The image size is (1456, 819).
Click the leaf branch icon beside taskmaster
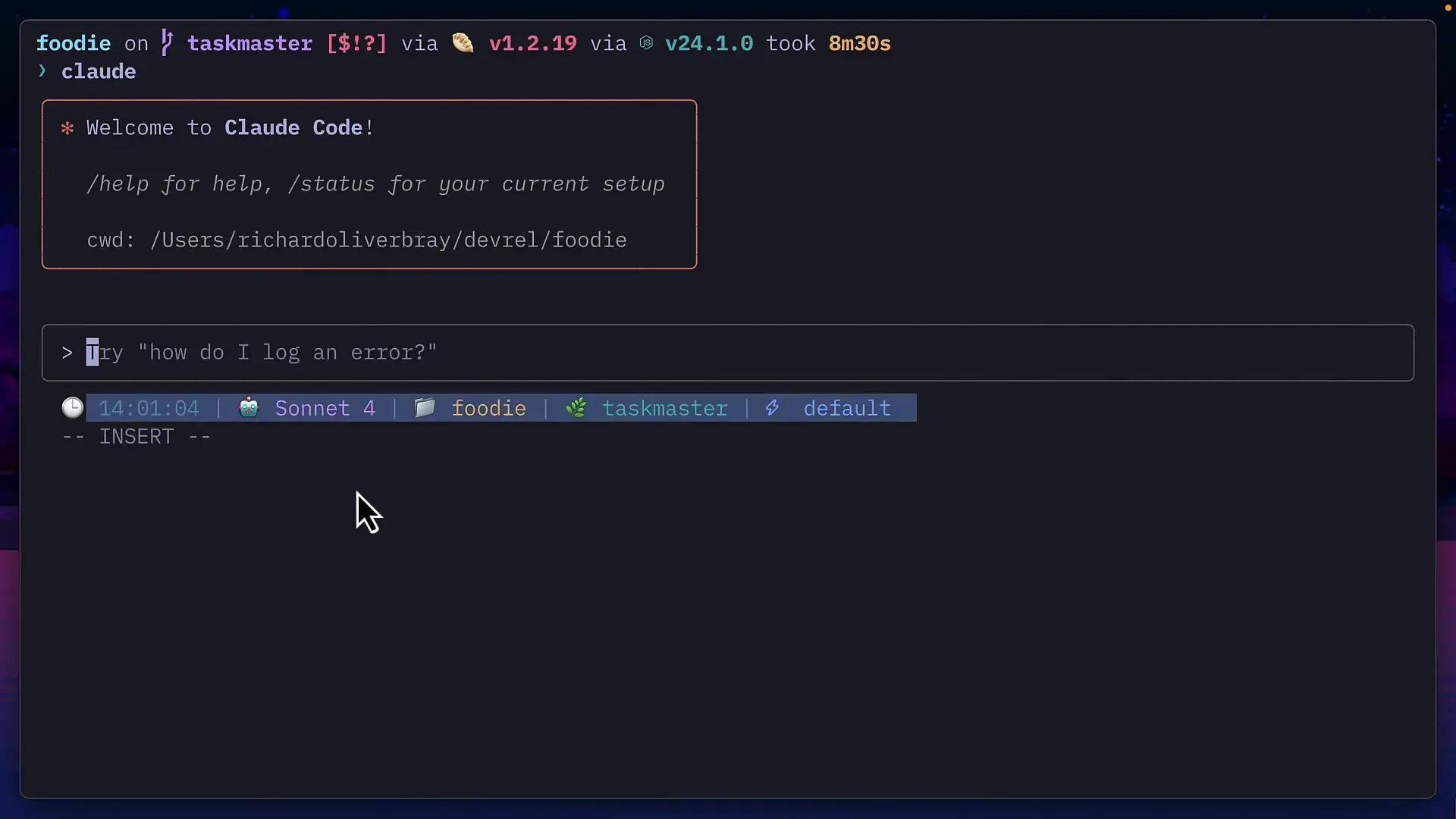[x=576, y=408]
